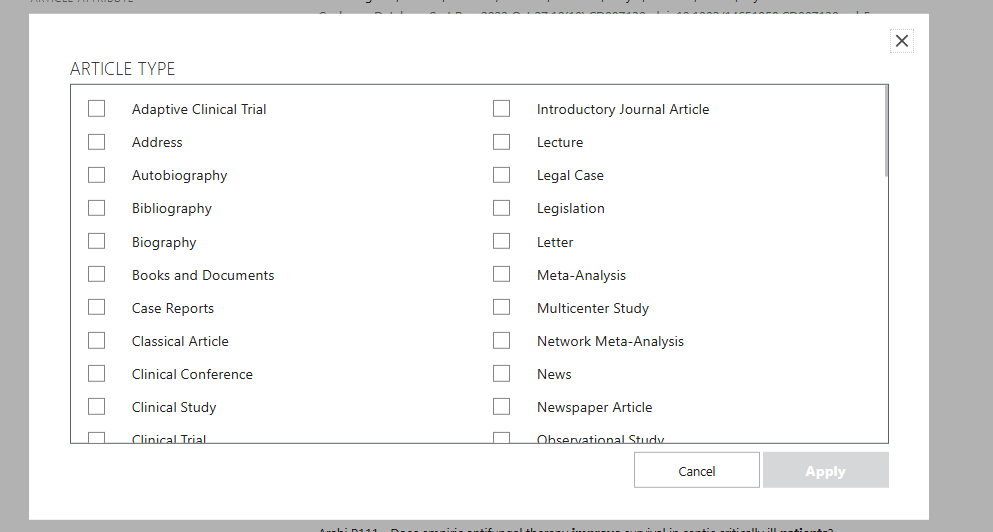Enable the Clinical Conference filter
The image size is (993, 532).
pyautogui.click(x=97, y=374)
